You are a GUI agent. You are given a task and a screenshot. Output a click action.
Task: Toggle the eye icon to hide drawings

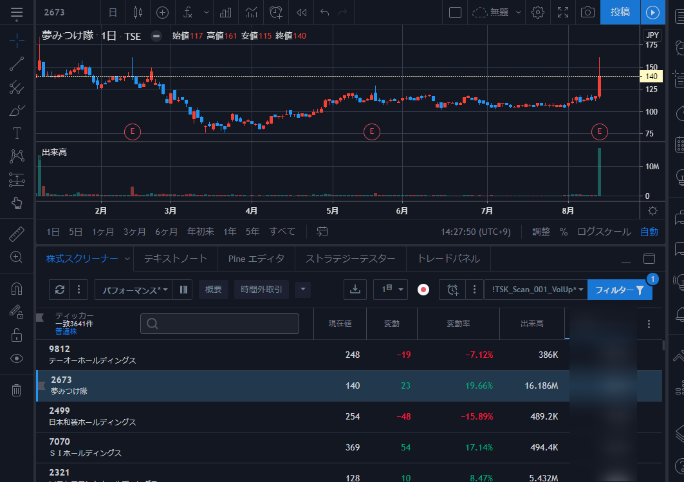16,358
